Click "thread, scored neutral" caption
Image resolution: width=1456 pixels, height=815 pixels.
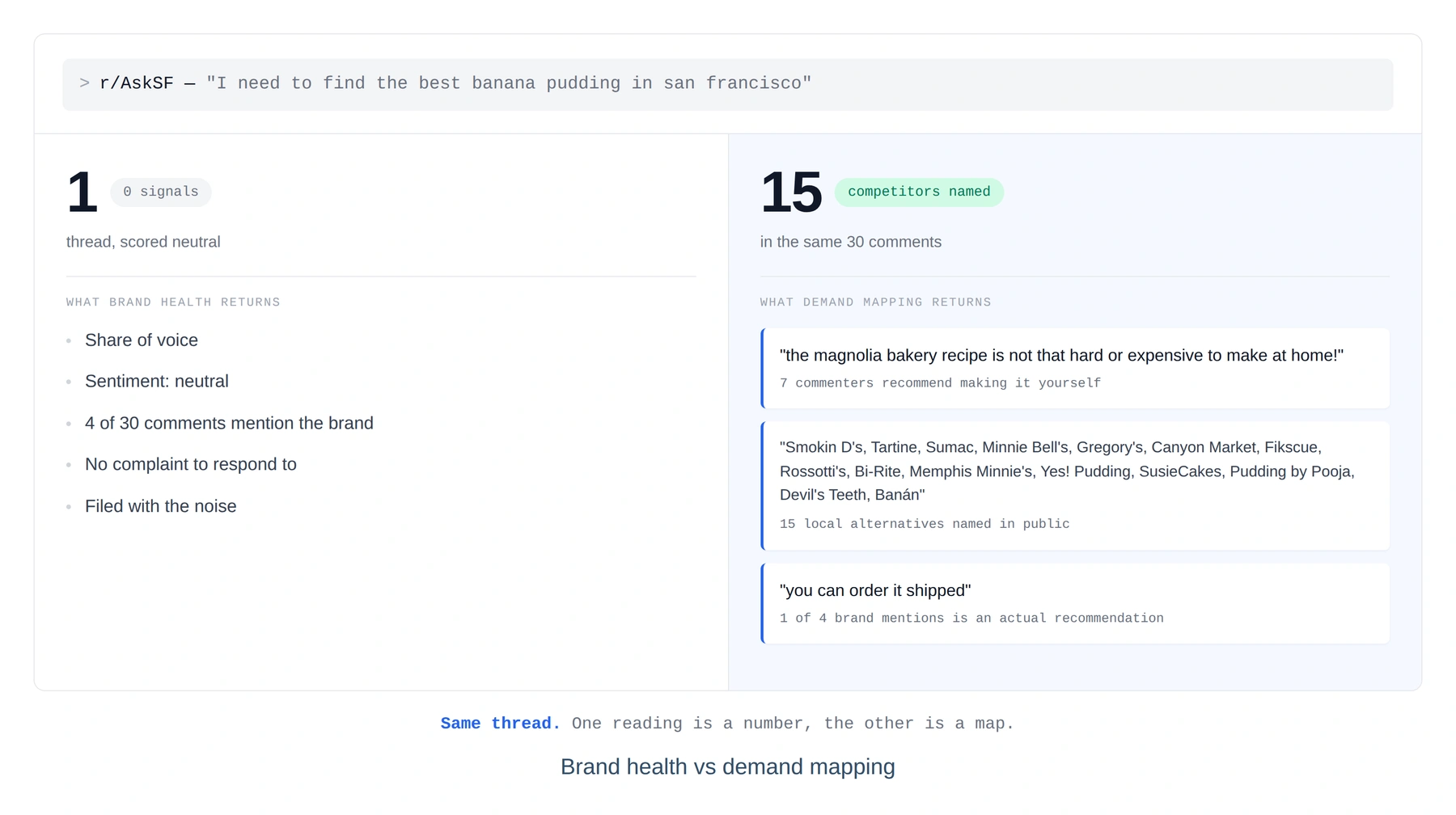pos(143,242)
